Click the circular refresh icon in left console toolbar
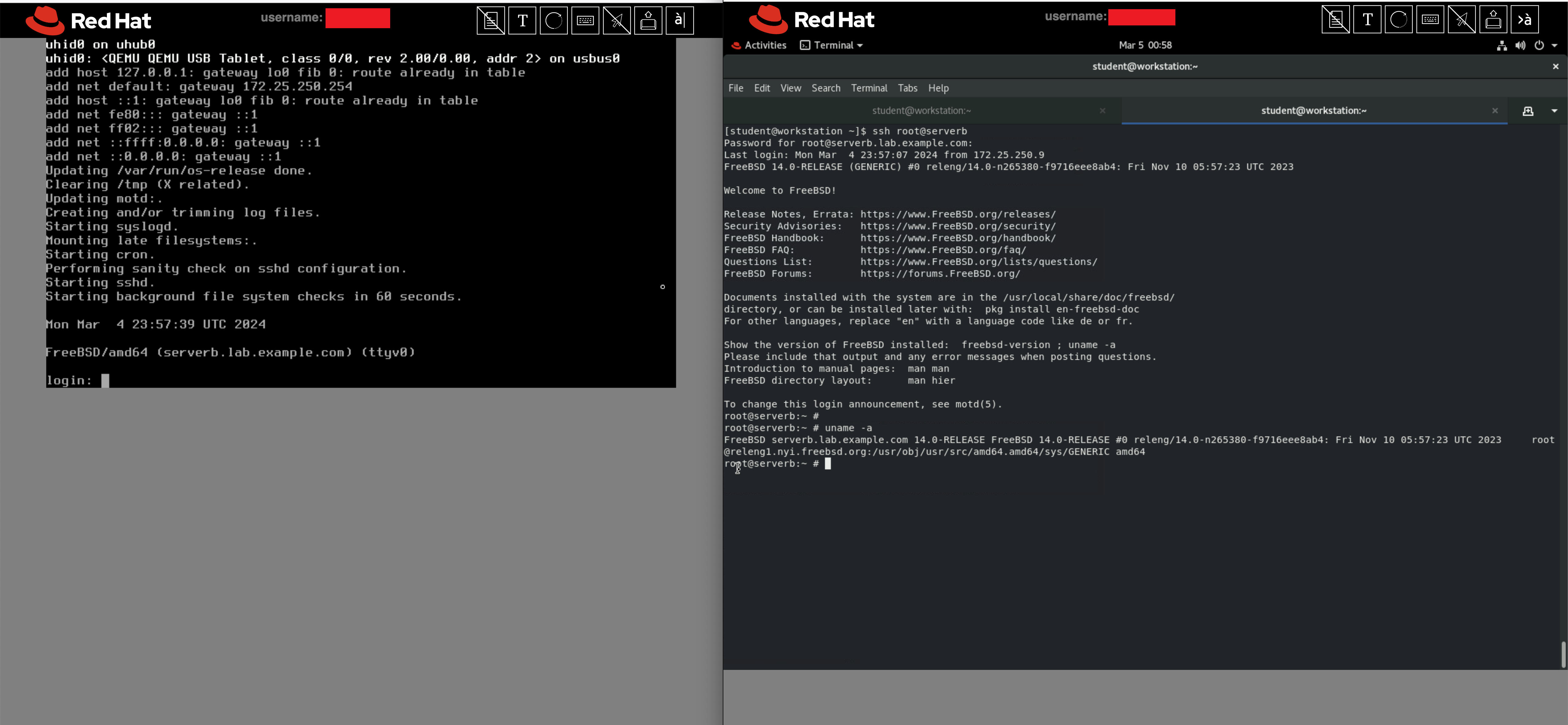Viewport: 1568px width, 725px height. pyautogui.click(x=553, y=21)
